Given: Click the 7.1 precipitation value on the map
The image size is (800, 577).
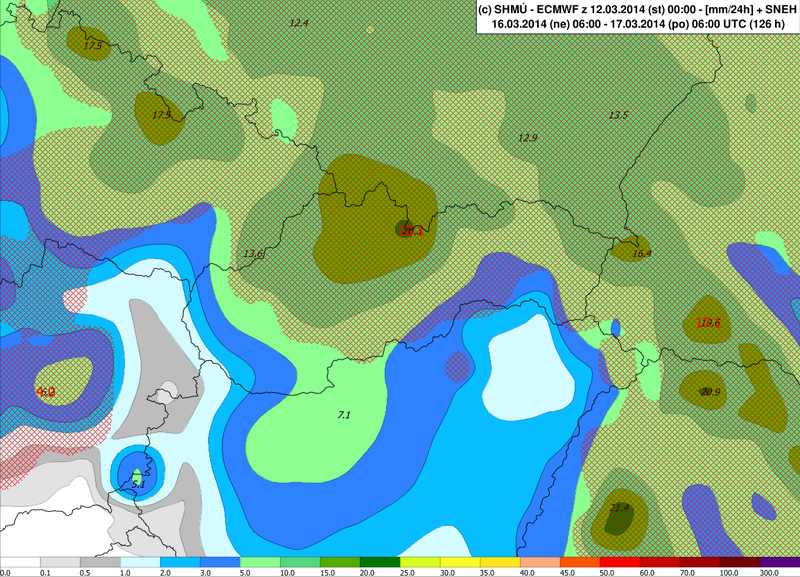Looking at the screenshot, I should click(x=343, y=414).
